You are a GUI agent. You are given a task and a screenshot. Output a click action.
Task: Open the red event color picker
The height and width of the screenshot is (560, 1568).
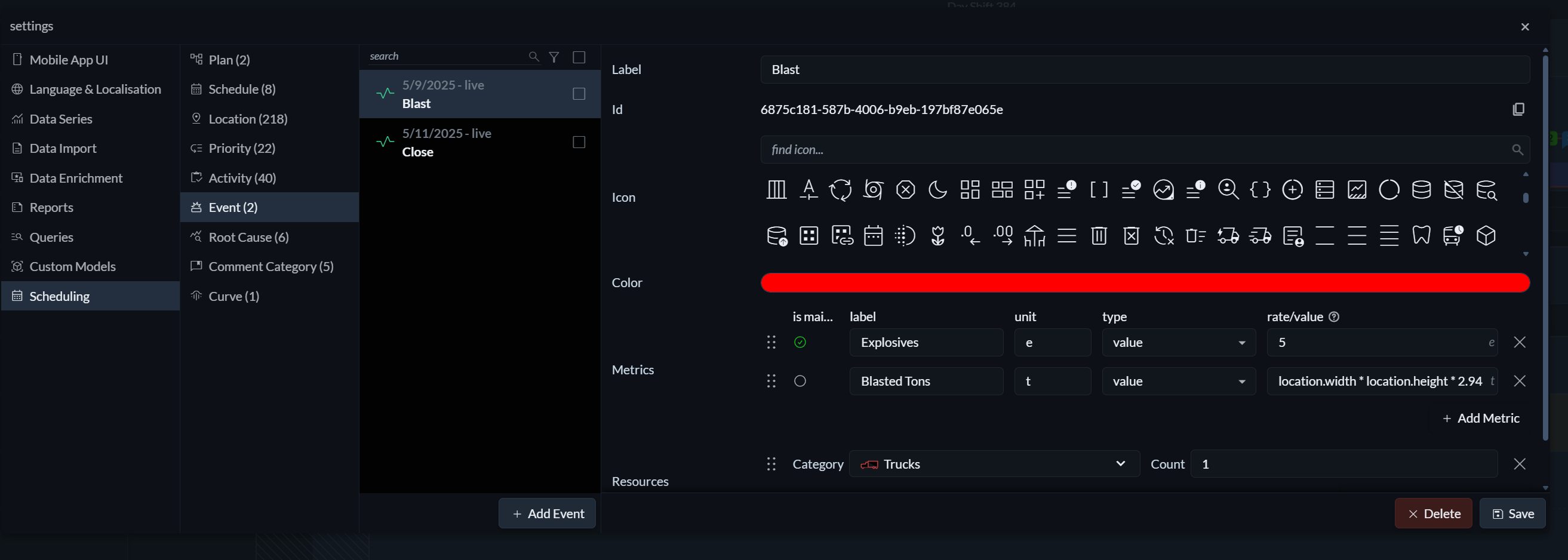coord(1145,282)
